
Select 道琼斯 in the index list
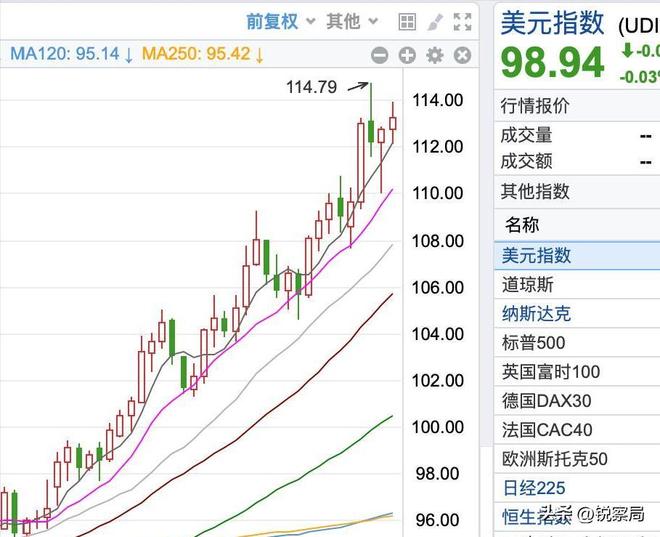(527, 285)
